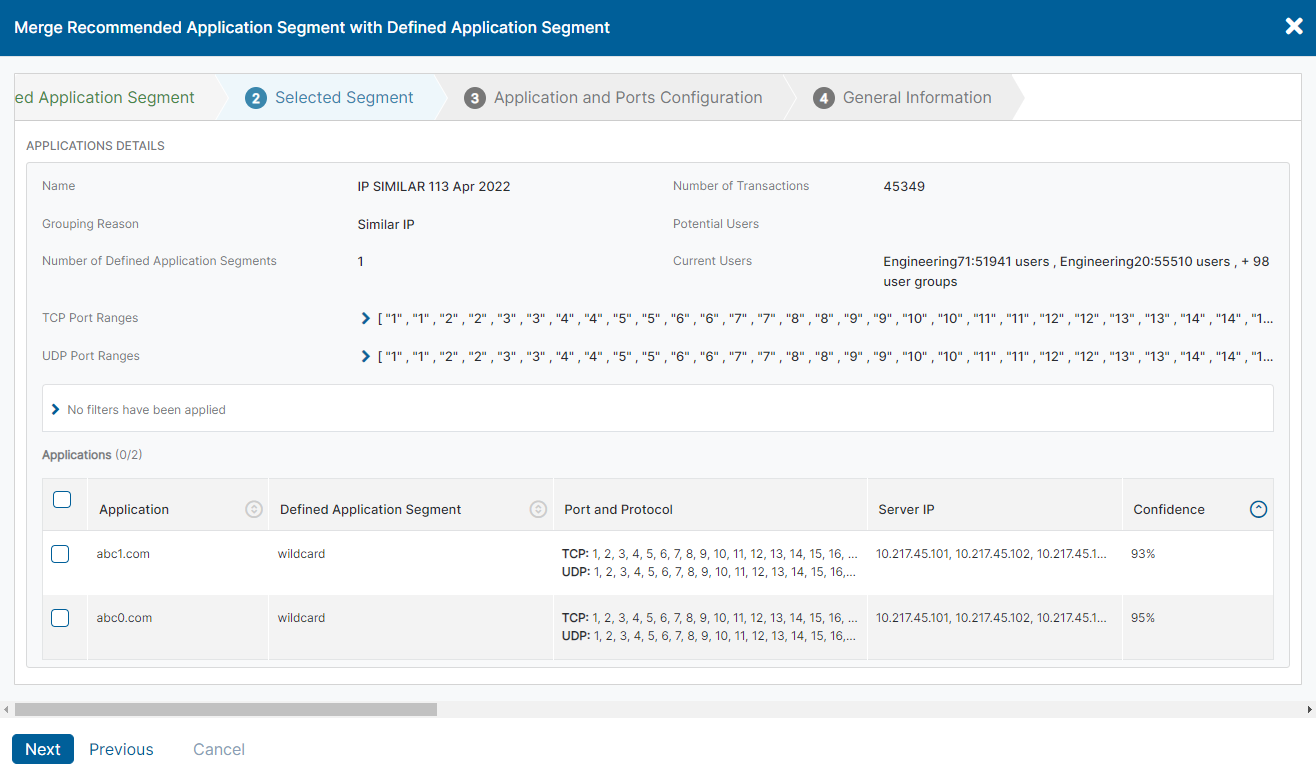Screen dimensions: 1316x776
Task: Expand the applied filters section
Action: coord(55,408)
